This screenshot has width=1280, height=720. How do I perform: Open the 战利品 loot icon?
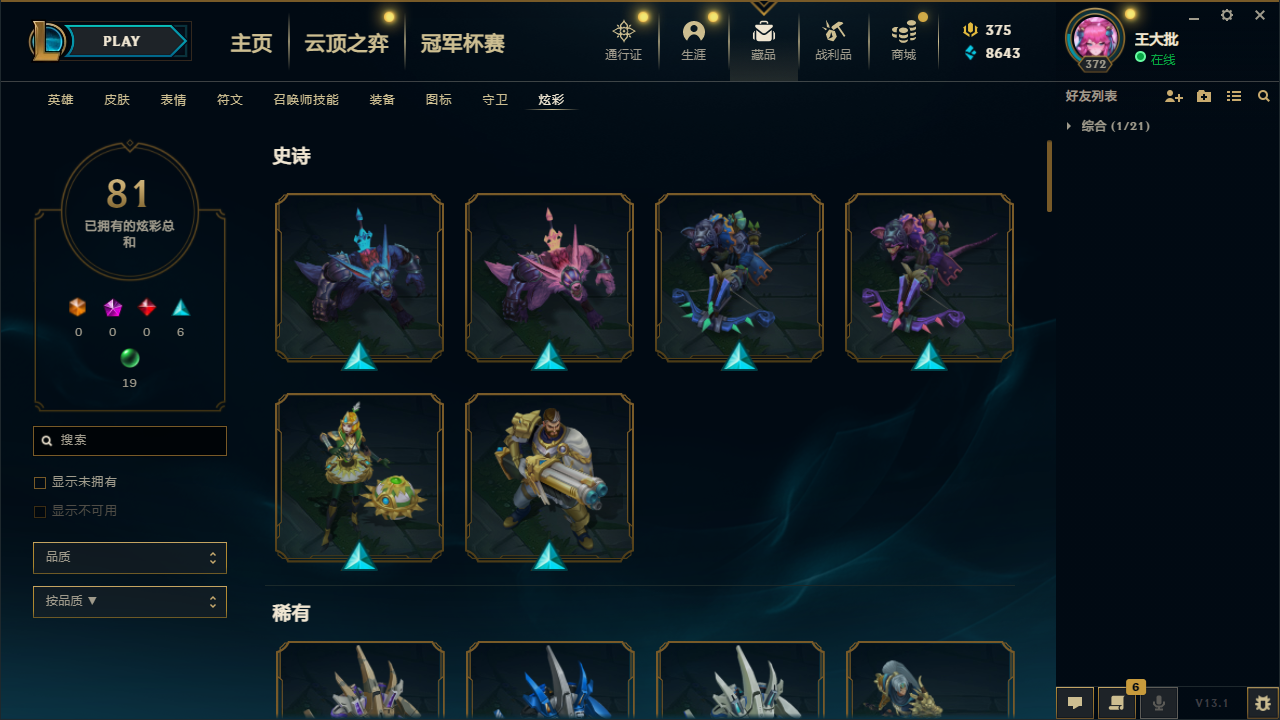834,31
